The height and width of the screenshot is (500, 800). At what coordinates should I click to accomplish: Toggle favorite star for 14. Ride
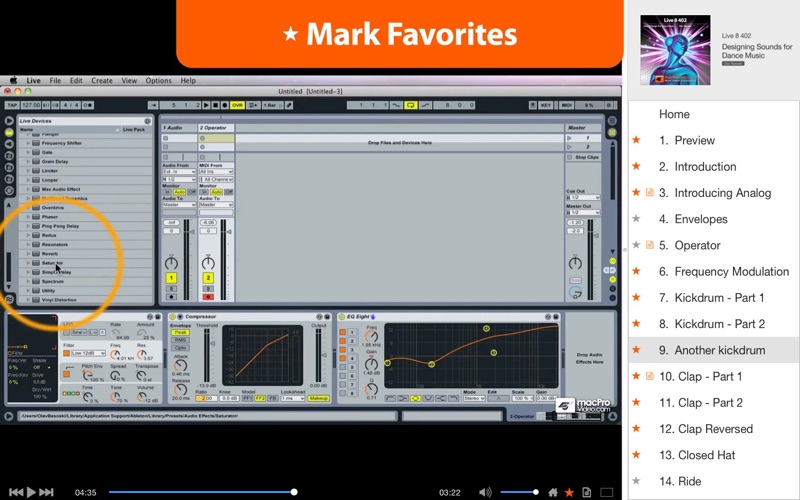click(x=636, y=481)
